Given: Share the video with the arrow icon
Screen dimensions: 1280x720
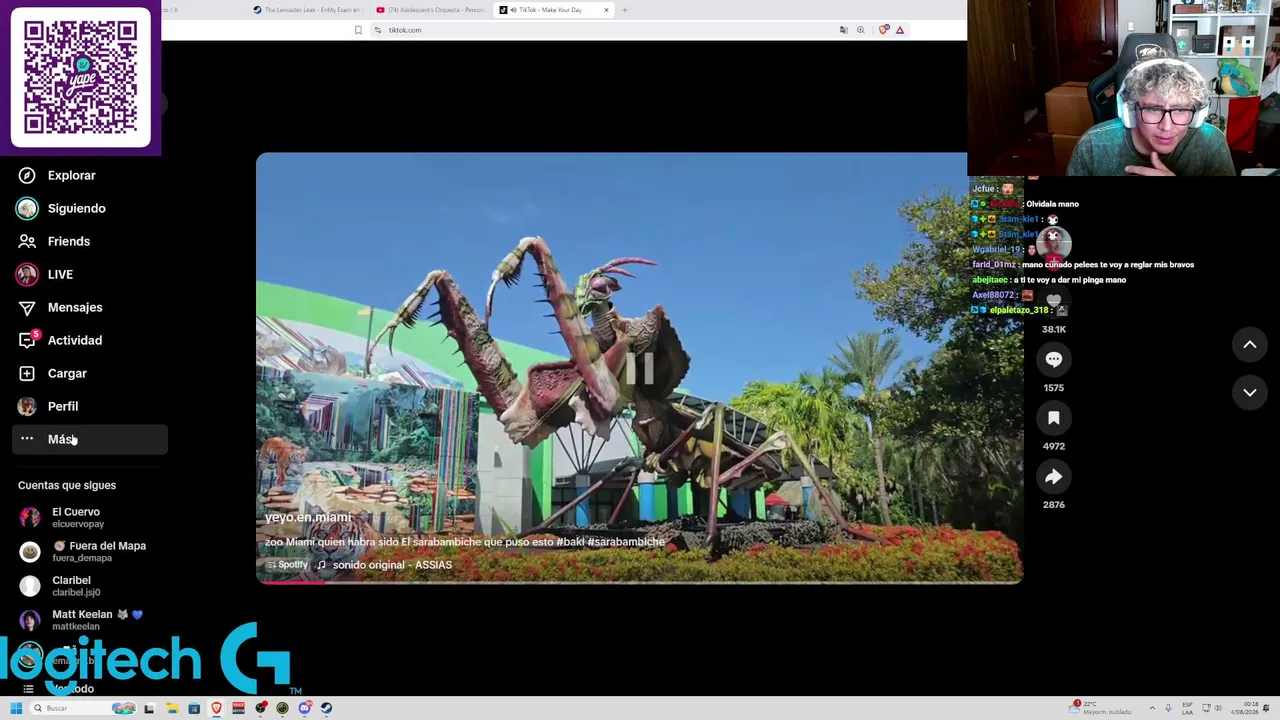Looking at the screenshot, I should click(1053, 477).
